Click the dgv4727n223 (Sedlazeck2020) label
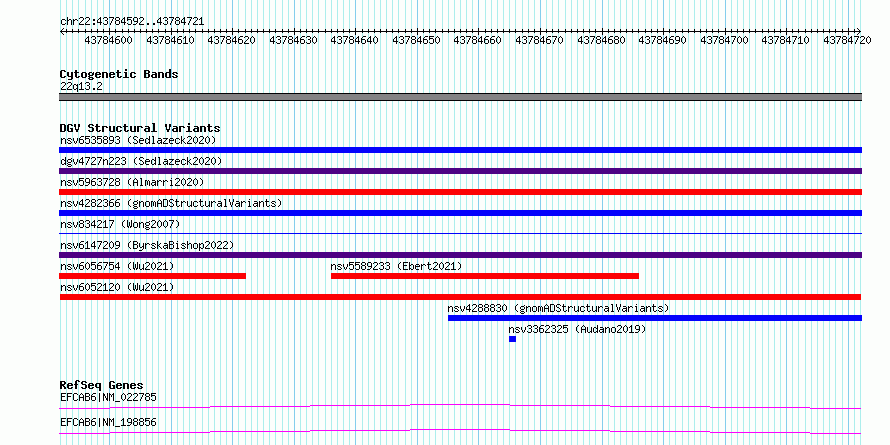 tap(141, 161)
